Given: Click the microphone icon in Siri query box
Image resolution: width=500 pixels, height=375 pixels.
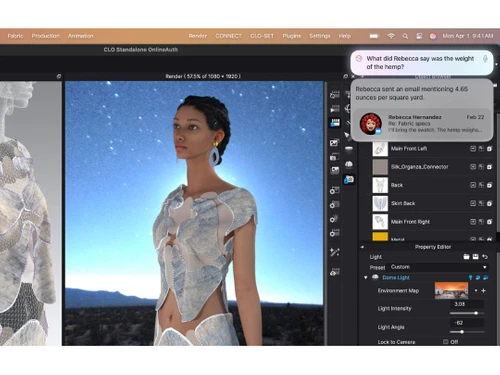Looking at the screenshot, I should pyautogui.click(x=485, y=59).
